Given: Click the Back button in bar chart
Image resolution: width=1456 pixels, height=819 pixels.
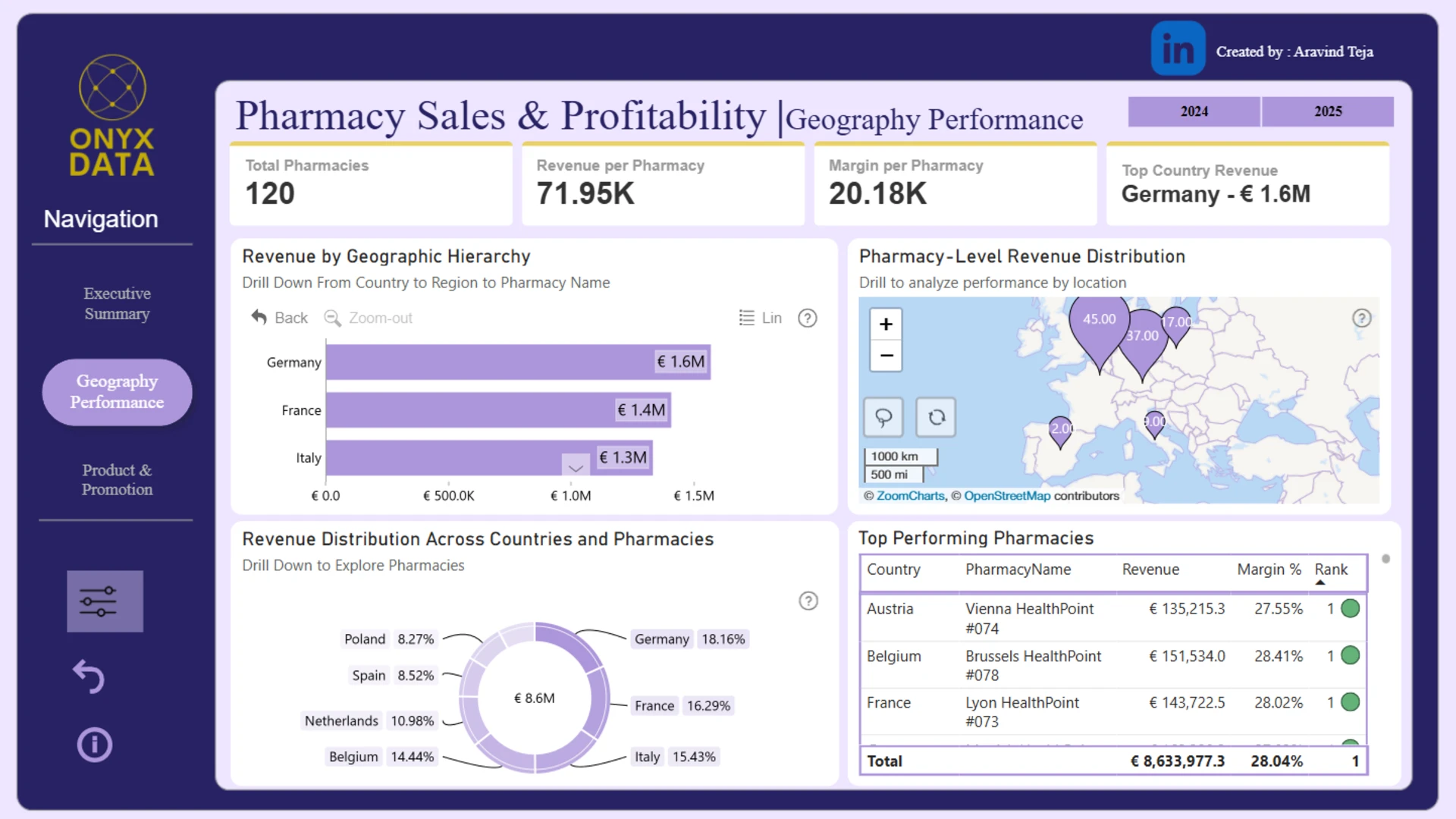Looking at the screenshot, I should point(280,318).
